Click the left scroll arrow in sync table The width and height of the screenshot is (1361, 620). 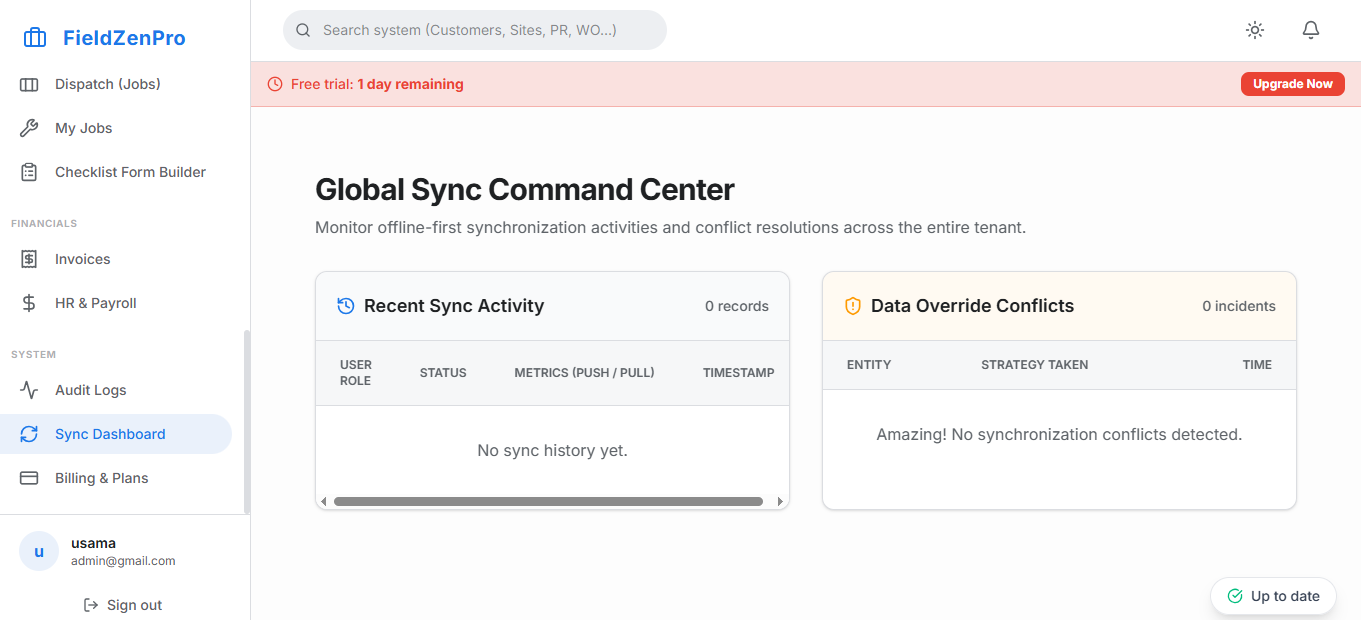point(323,501)
